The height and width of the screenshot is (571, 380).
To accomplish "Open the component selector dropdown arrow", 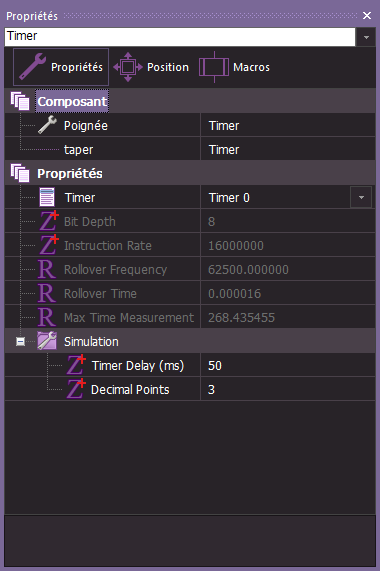I will click(x=366, y=37).
